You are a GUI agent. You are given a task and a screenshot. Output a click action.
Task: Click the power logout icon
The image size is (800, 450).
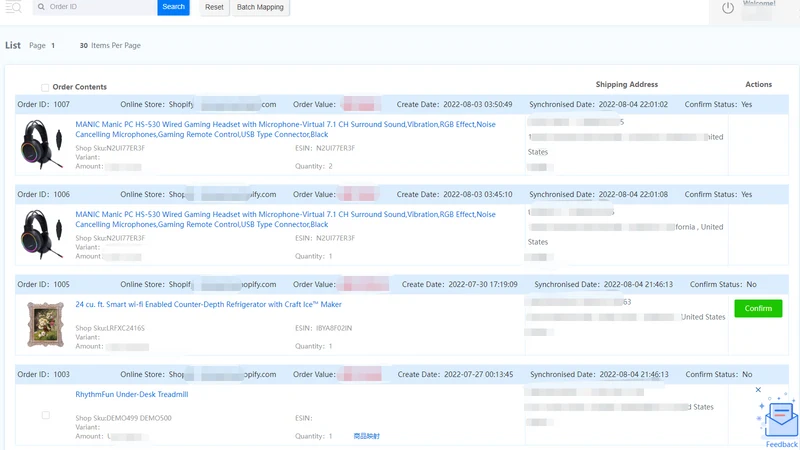(x=728, y=8)
